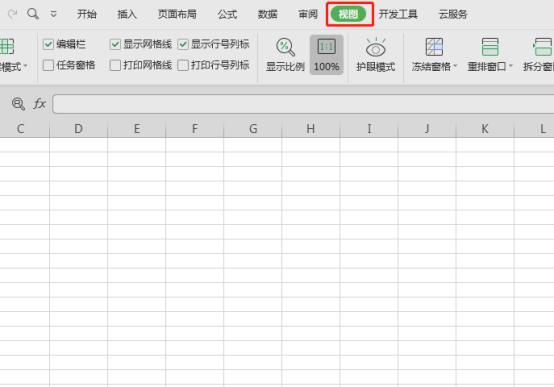Expand the quick access toolbar dropdown

[54, 14]
